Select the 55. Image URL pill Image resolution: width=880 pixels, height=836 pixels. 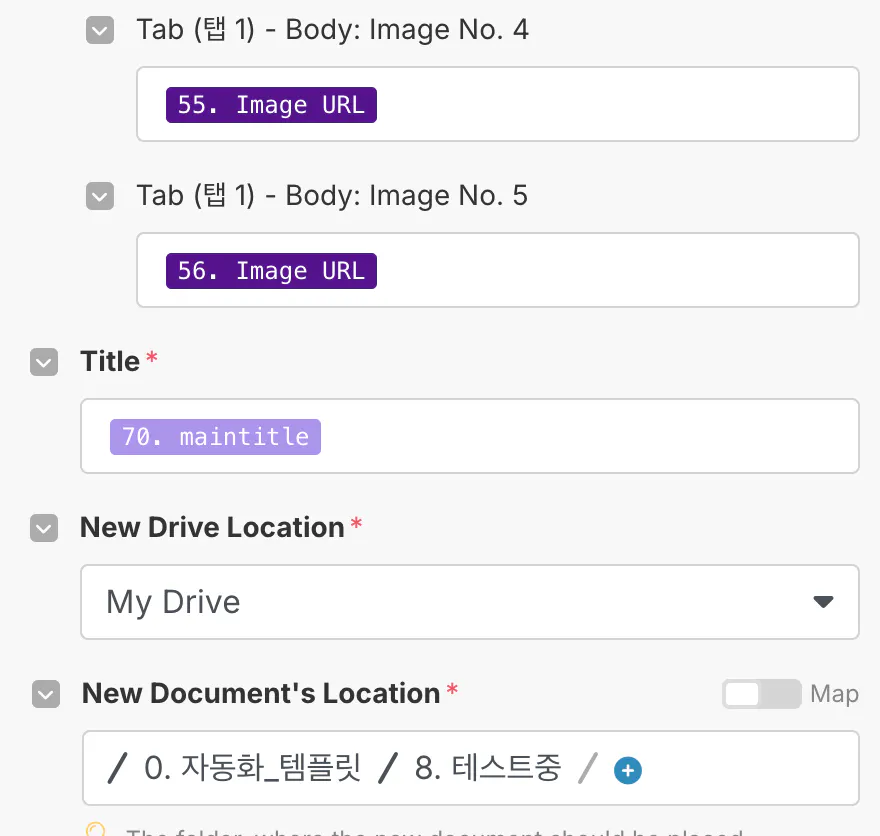click(x=271, y=105)
